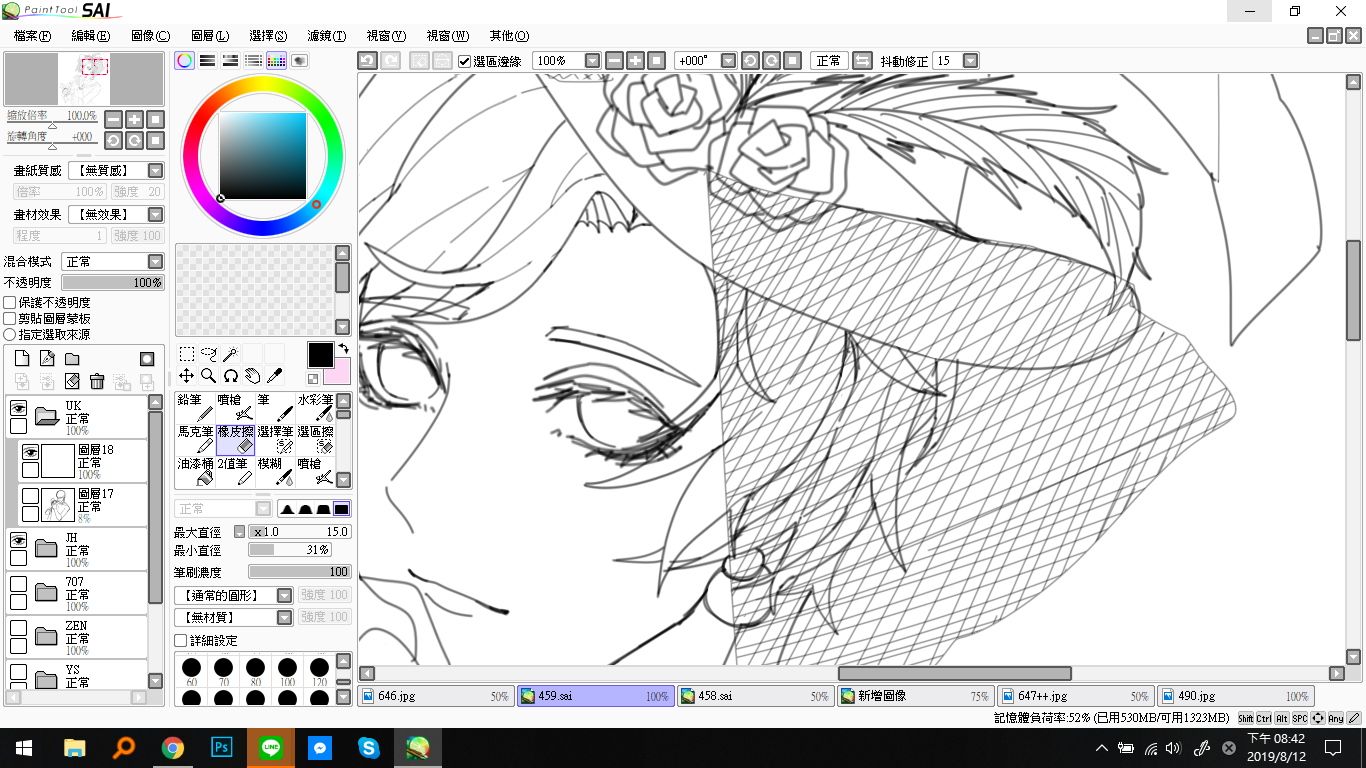This screenshot has height=768, width=1366.
Task: Open the 濾鏡 menu
Action: [x=327, y=35]
